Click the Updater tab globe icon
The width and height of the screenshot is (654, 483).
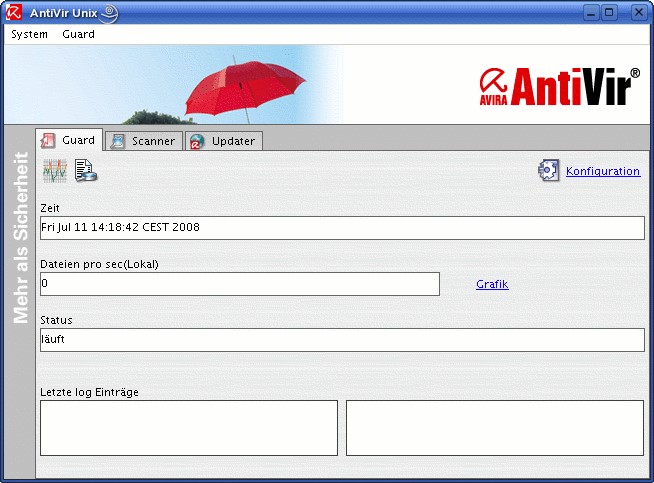(197, 141)
